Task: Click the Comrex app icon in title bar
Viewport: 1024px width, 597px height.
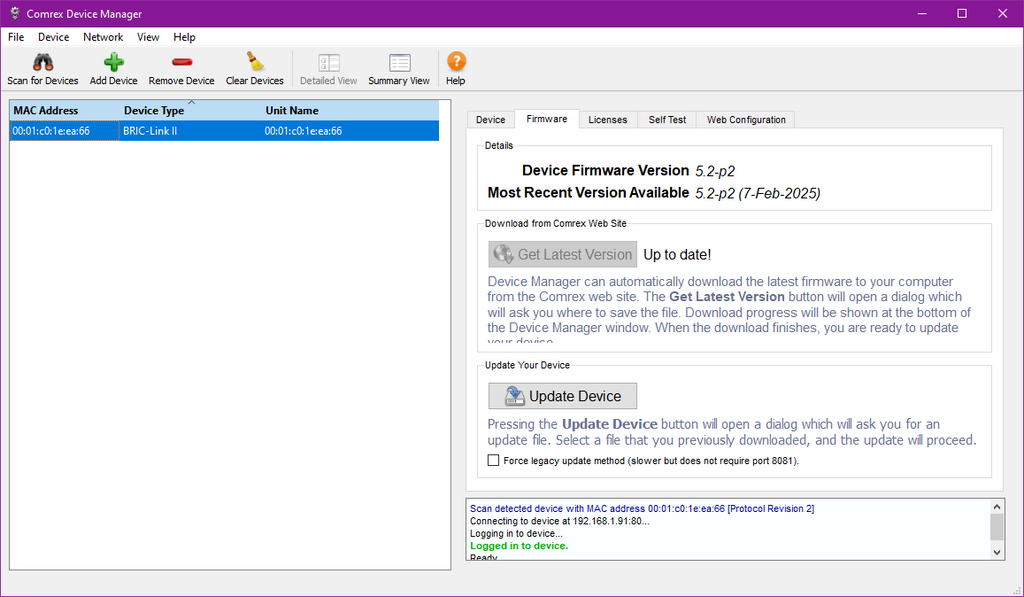Action: point(13,14)
